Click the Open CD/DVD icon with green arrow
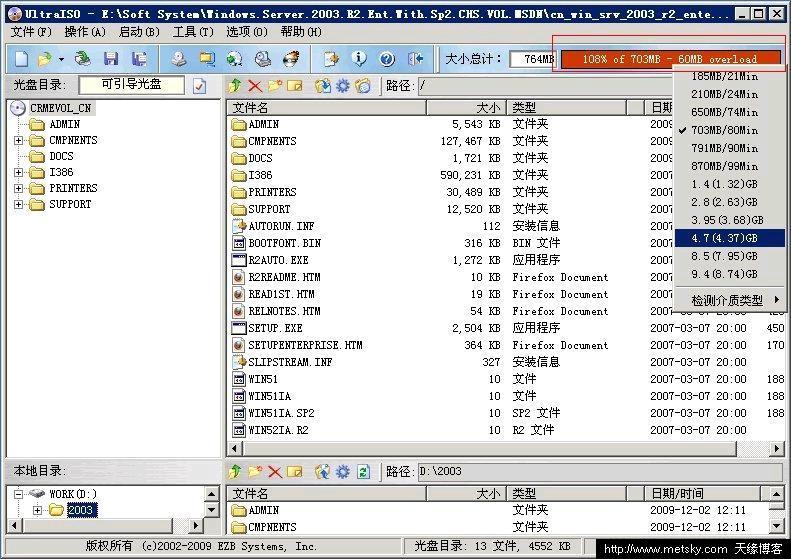Screen dimensions: 791x559 [82, 59]
